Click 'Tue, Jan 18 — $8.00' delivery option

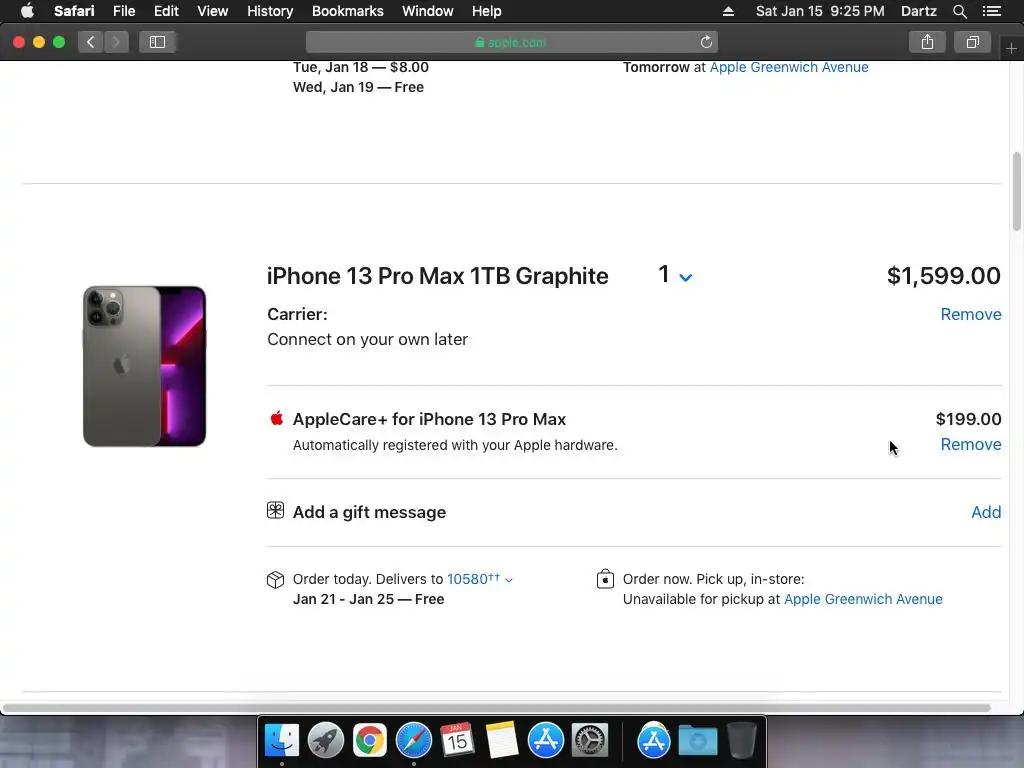[x=360, y=67]
